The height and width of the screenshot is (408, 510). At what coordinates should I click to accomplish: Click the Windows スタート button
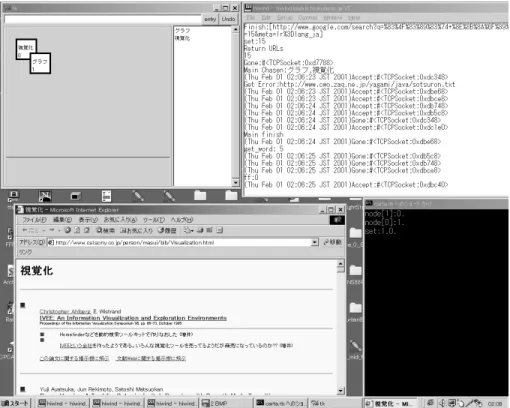[15, 403]
